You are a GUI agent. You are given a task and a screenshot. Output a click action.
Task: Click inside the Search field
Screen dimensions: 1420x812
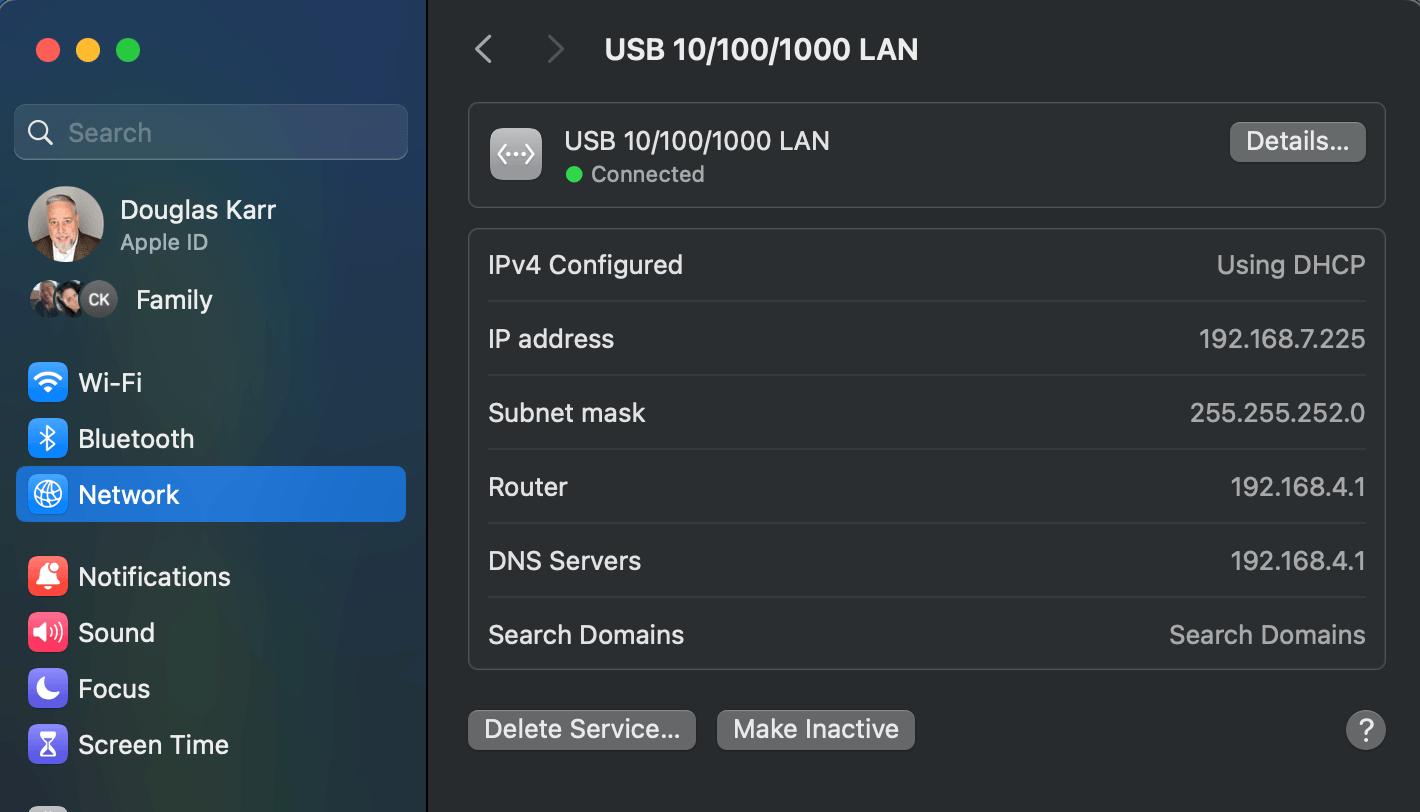[210, 131]
